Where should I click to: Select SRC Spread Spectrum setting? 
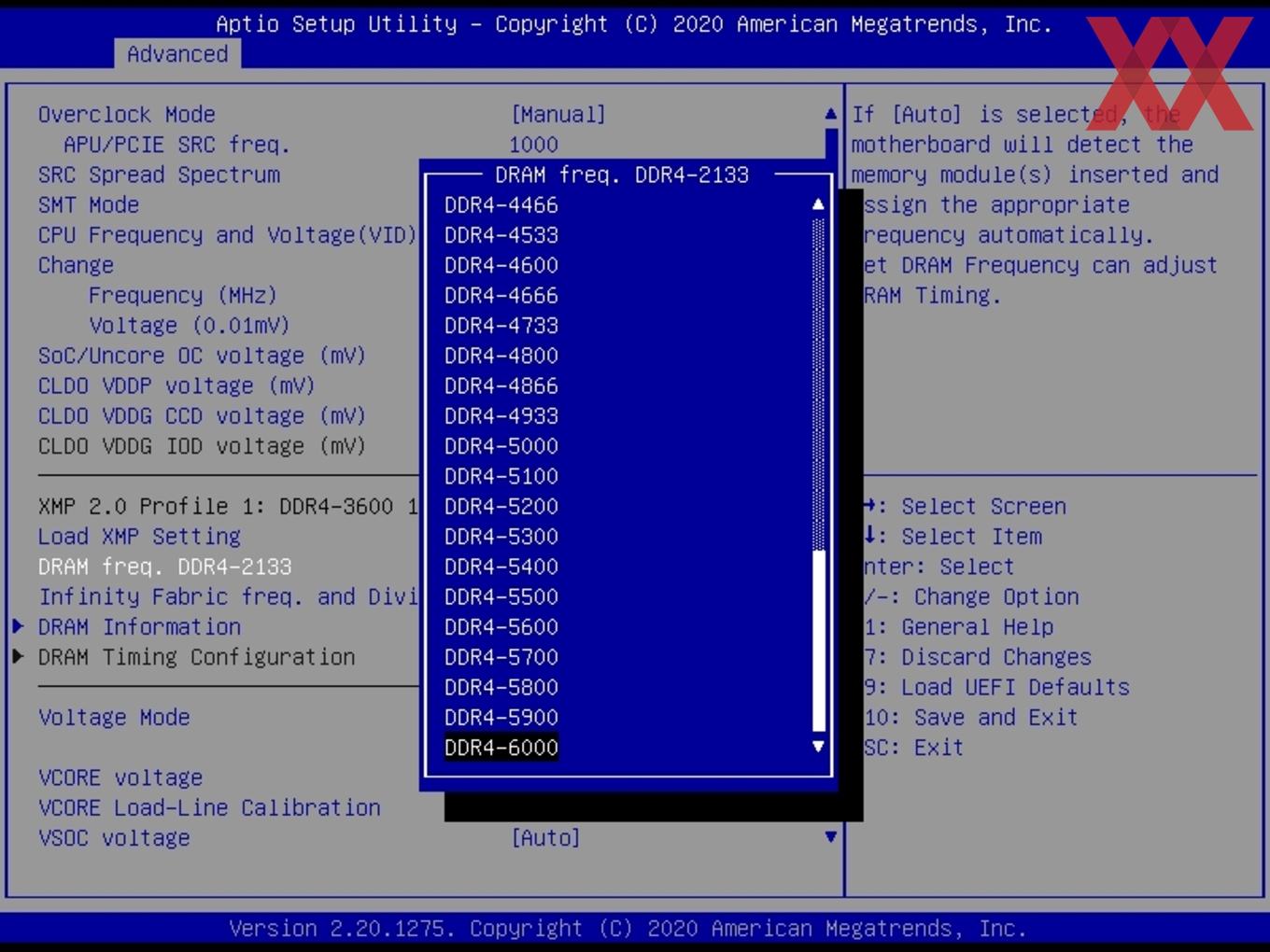[x=159, y=175]
